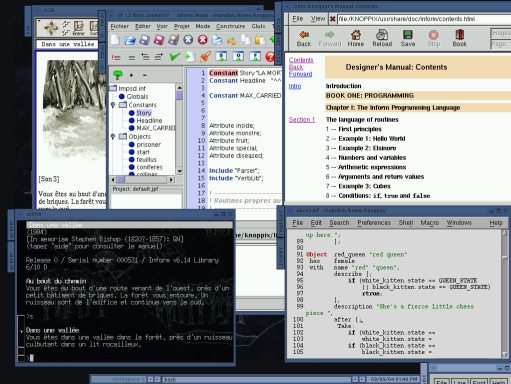Click the New file icon in JIF toolbar
Viewport: 511px width, 384px height.
115,40
